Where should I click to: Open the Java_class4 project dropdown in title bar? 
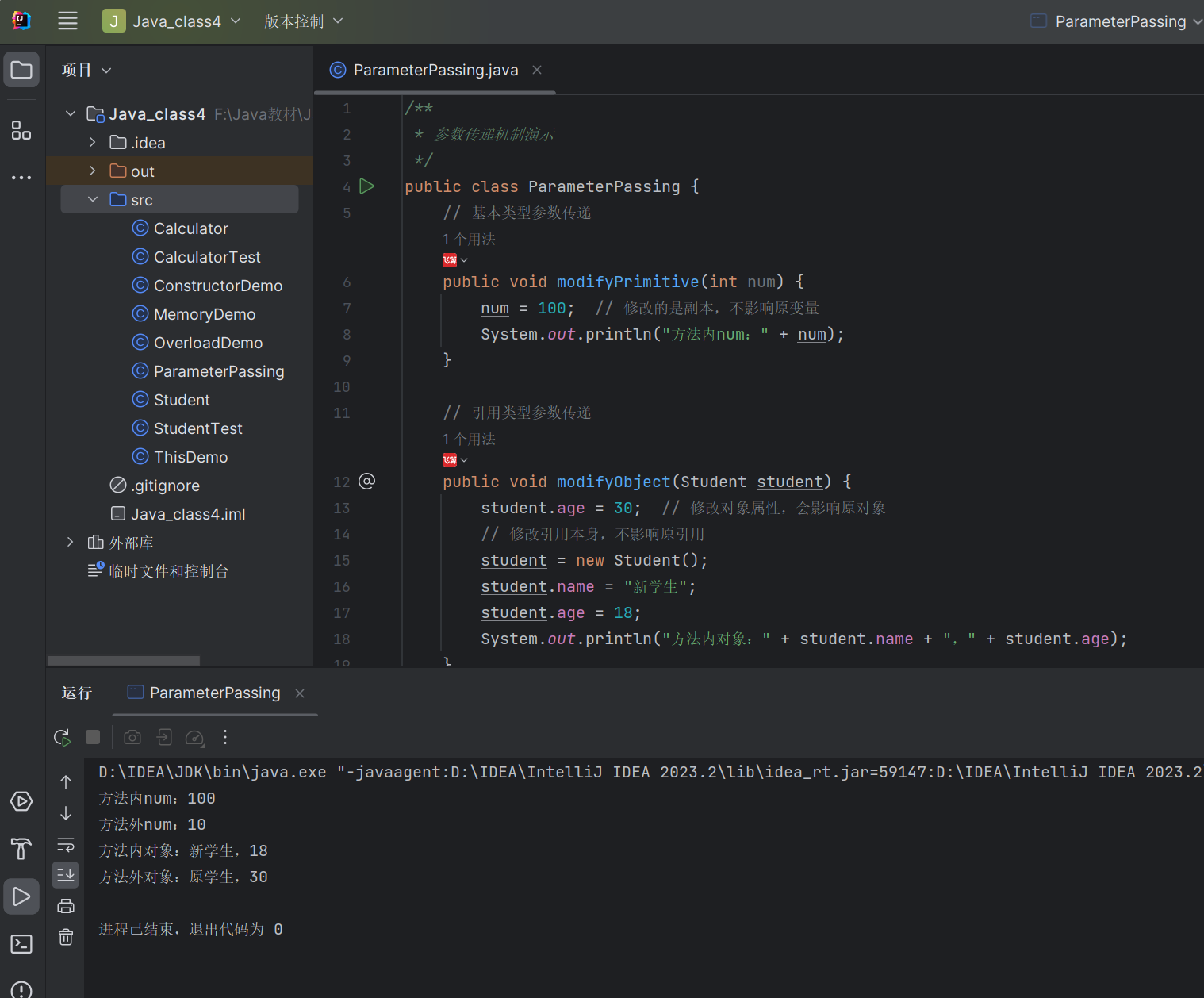click(x=172, y=21)
